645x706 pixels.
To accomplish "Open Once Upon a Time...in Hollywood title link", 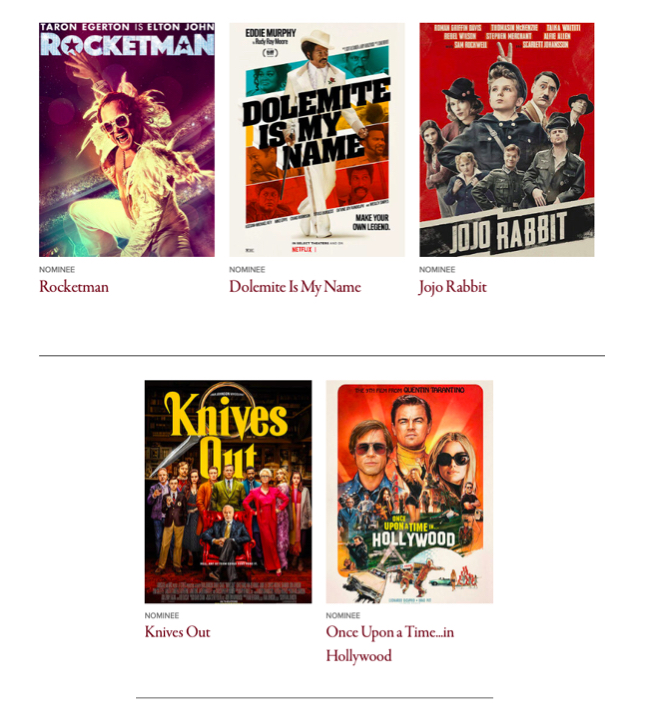I will point(390,644).
